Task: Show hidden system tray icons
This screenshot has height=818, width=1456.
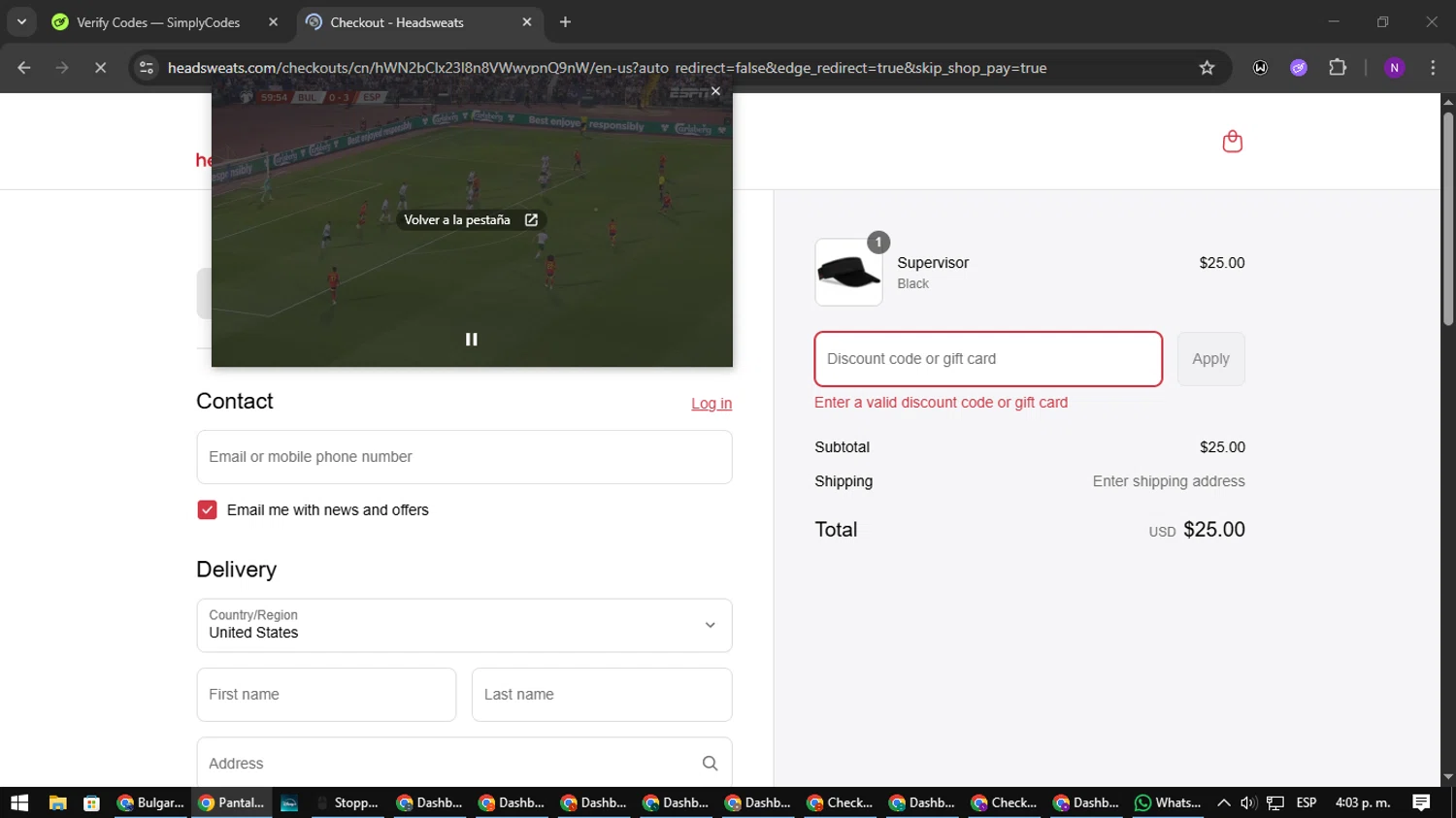Action: 1224,802
